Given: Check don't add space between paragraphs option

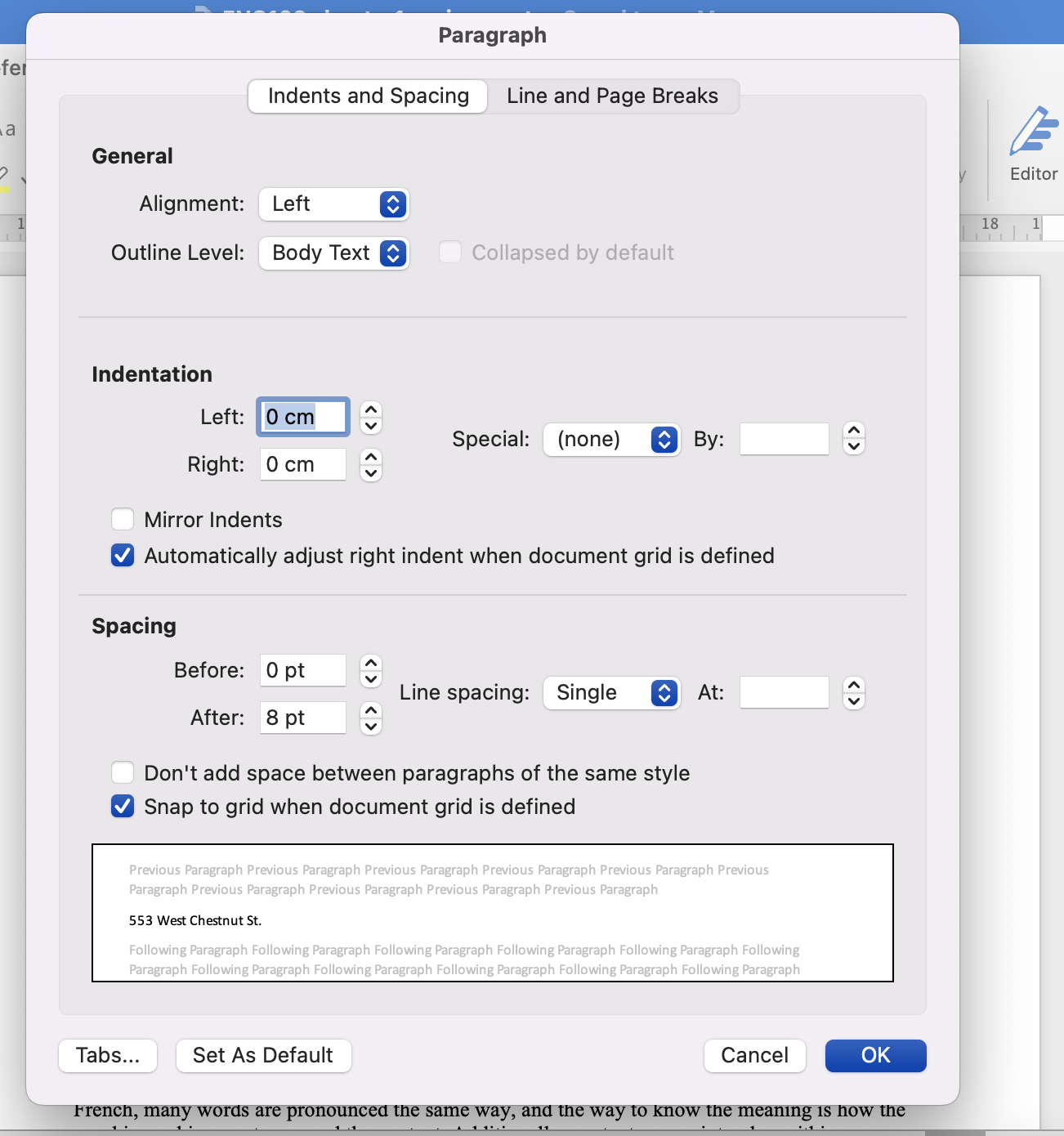Looking at the screenshot, I should (123, 773).
